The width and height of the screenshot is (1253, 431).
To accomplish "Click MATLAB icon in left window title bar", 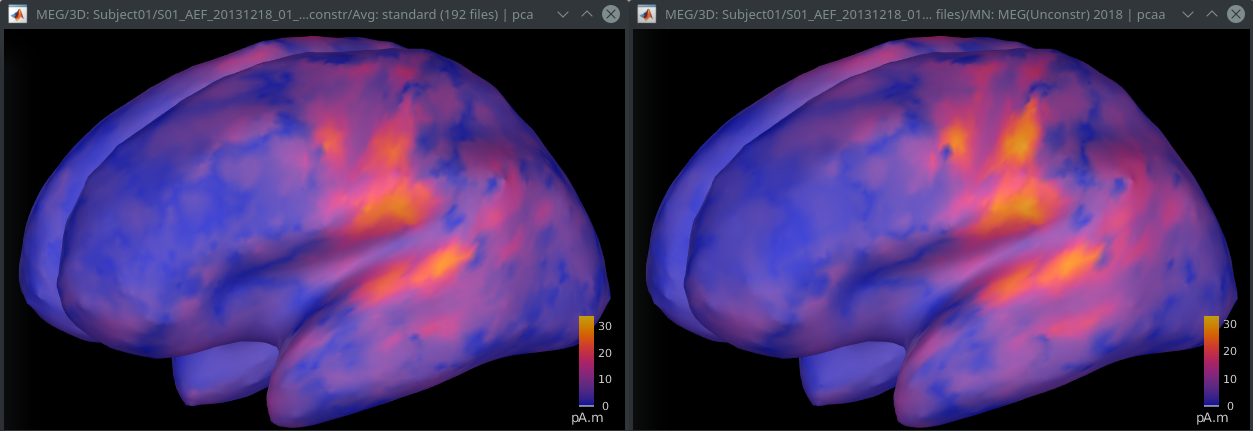I will (17, 14).
